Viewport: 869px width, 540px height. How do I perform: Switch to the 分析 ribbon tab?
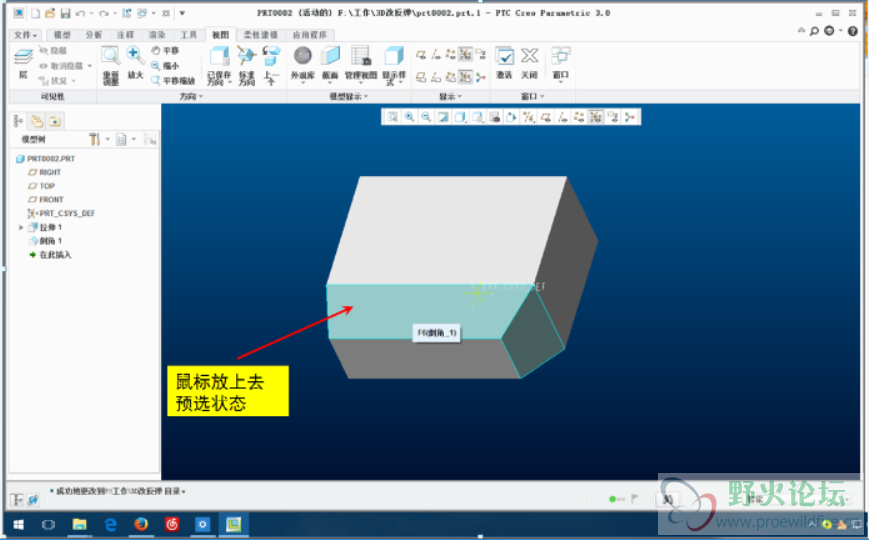[x=94, y=35]
